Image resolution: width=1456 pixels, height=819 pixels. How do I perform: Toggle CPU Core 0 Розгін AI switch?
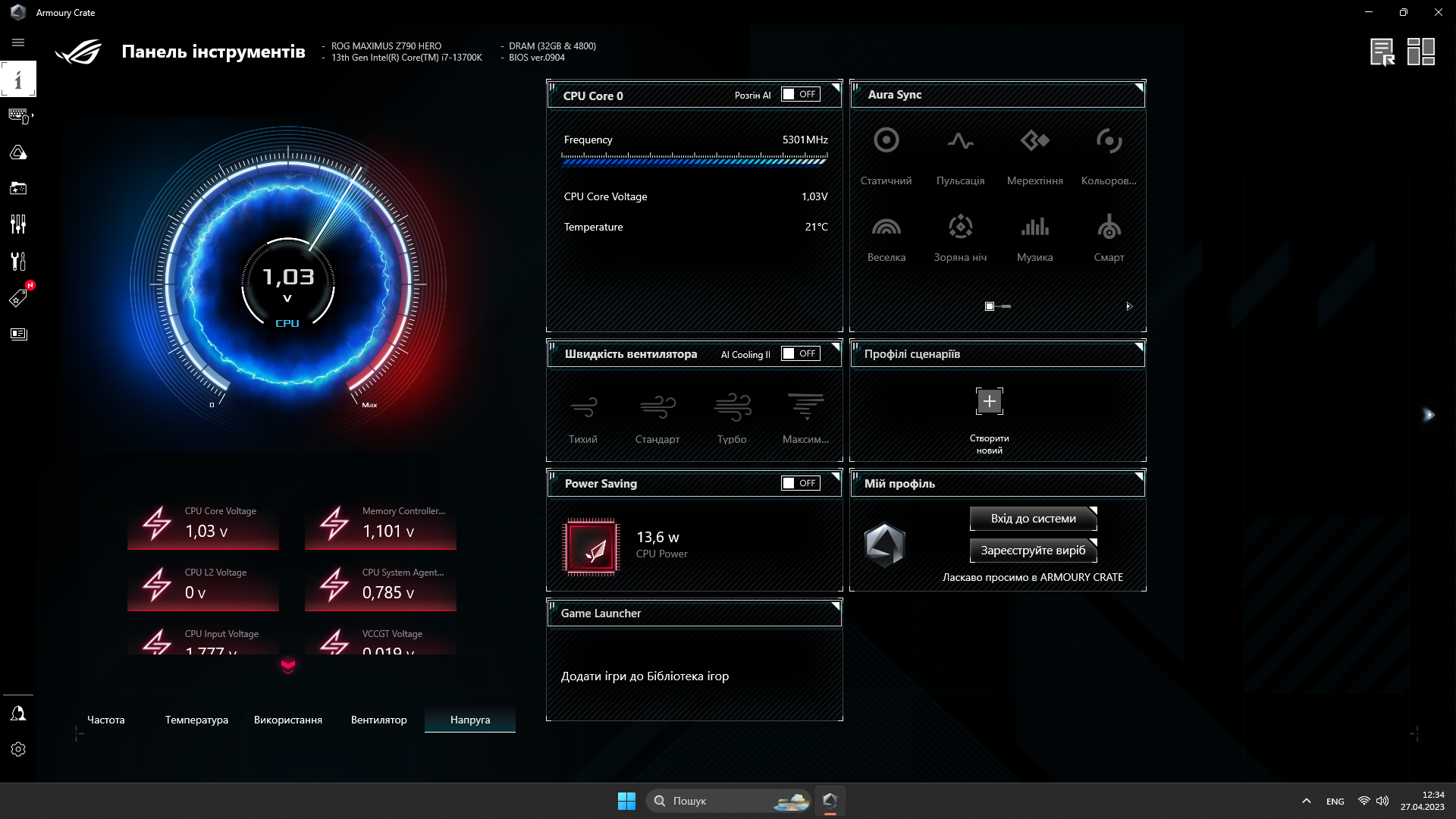pos(801,94)
